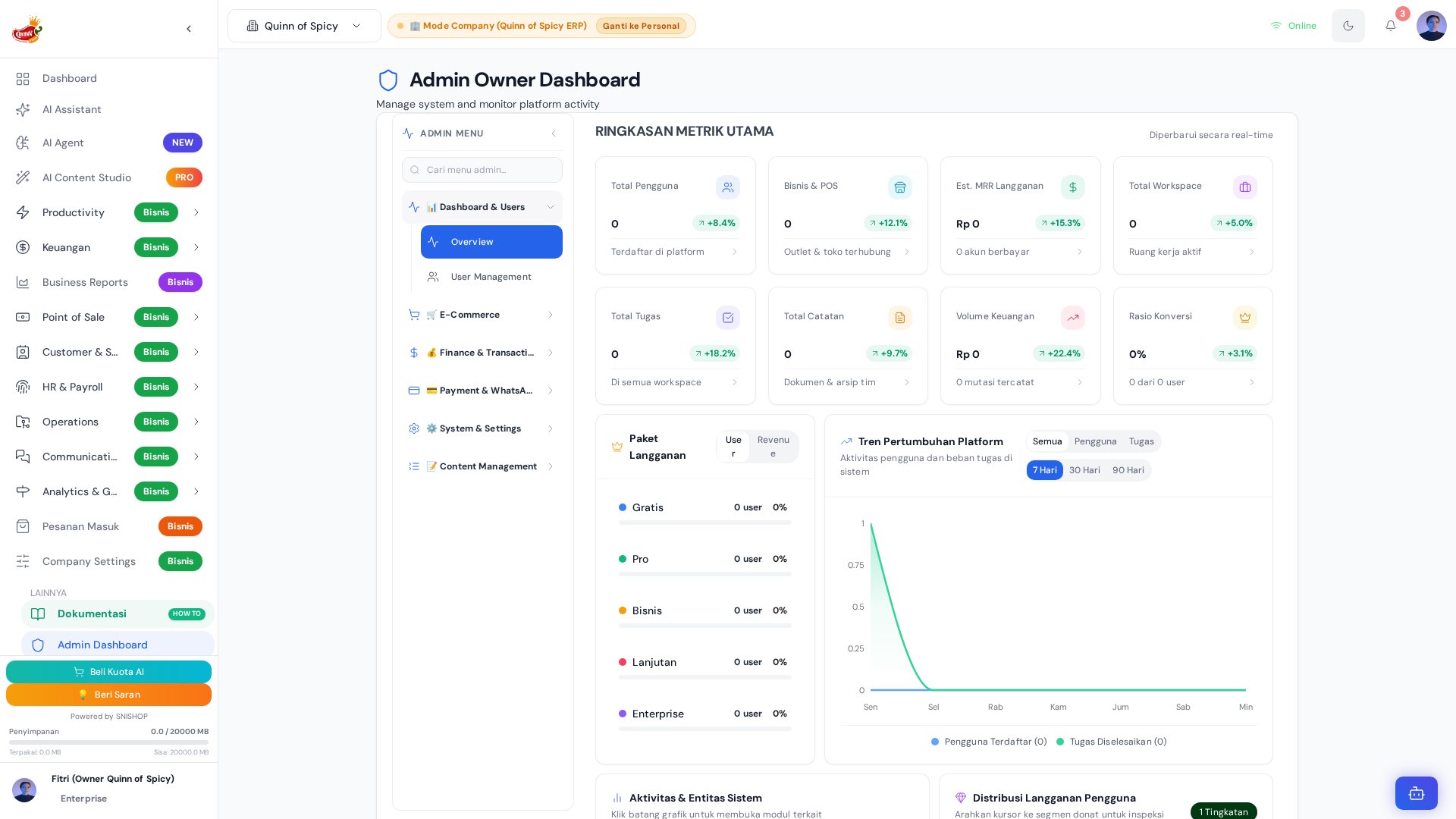Switch Paket Langganan to Revenue

coord(773,447)
